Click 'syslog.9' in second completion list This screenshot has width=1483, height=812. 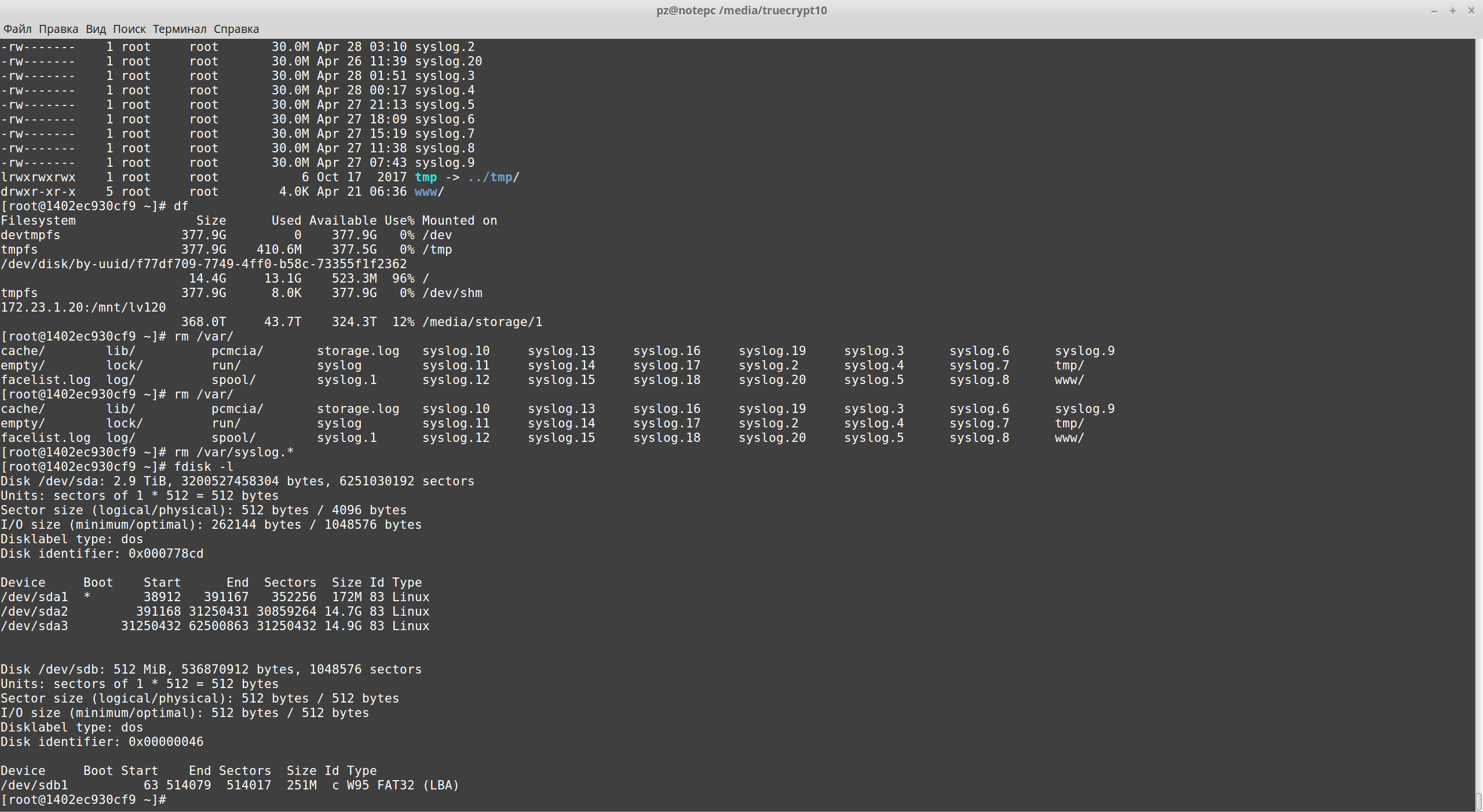(1085, 409)
